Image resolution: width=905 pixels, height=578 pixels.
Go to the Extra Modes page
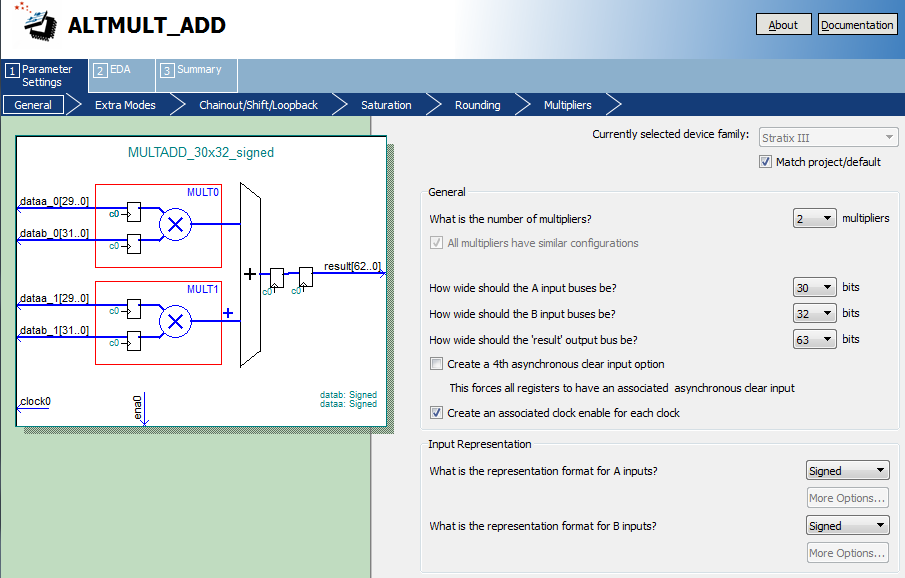[x=125, y=105]
